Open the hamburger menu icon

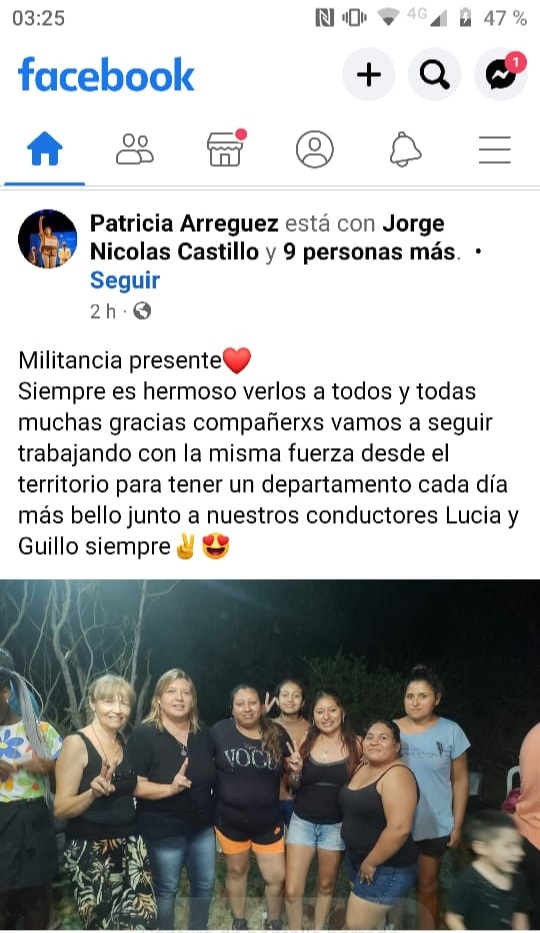(x=495, y=149)
